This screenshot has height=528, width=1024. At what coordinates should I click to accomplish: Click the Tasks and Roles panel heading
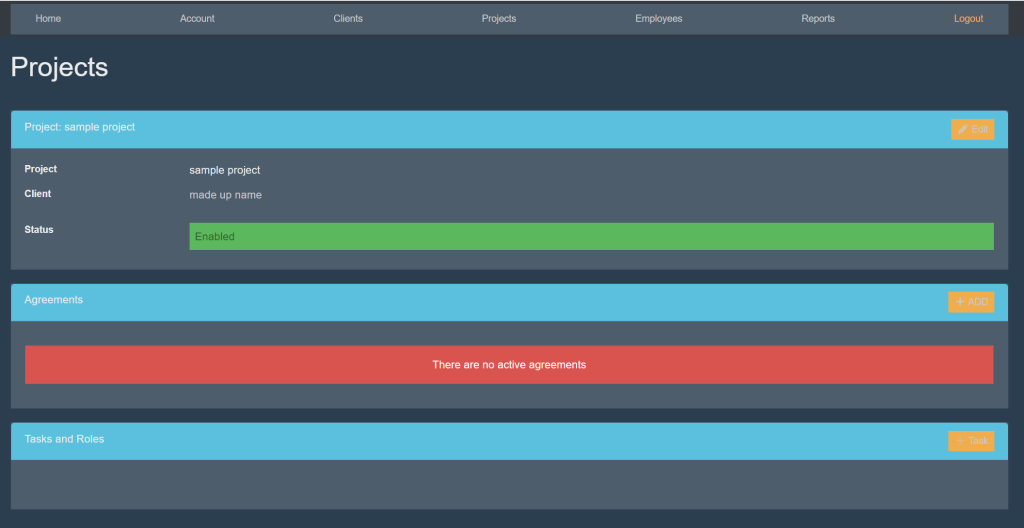pyautogui.click(x=64, y=439)
